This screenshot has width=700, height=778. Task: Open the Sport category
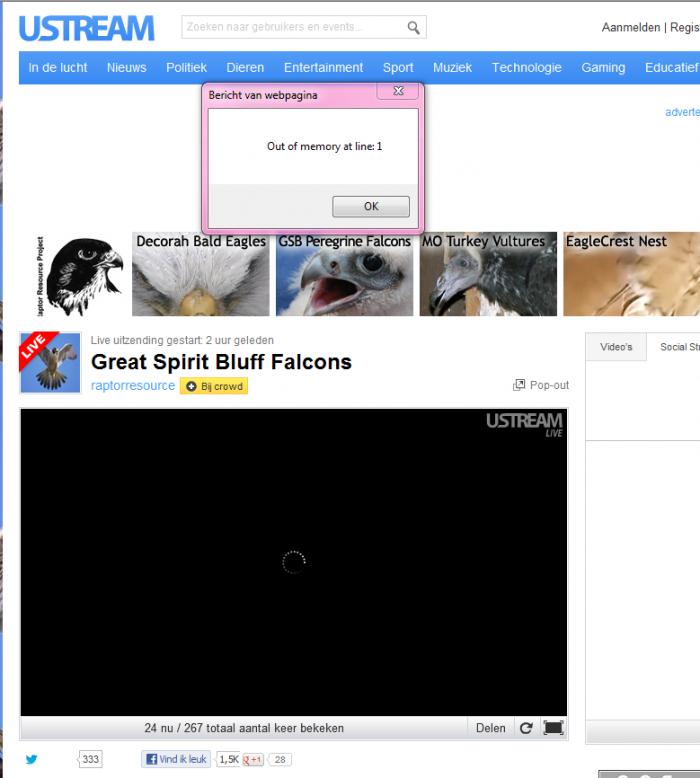tap(398, 67)
